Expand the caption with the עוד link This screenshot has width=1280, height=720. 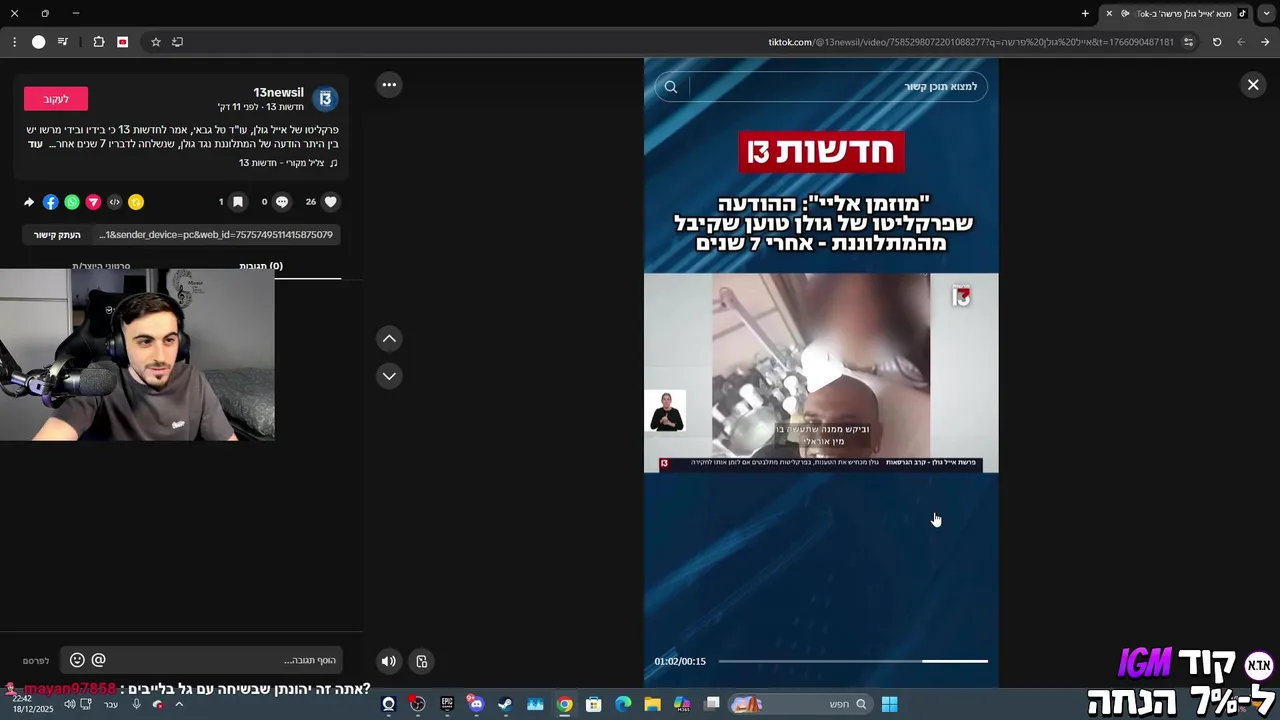pos(35,144)
